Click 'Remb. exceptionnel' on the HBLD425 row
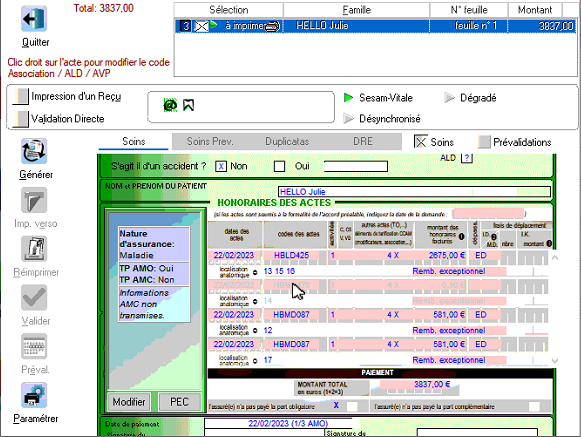581x437 pixels. [449, 271]
